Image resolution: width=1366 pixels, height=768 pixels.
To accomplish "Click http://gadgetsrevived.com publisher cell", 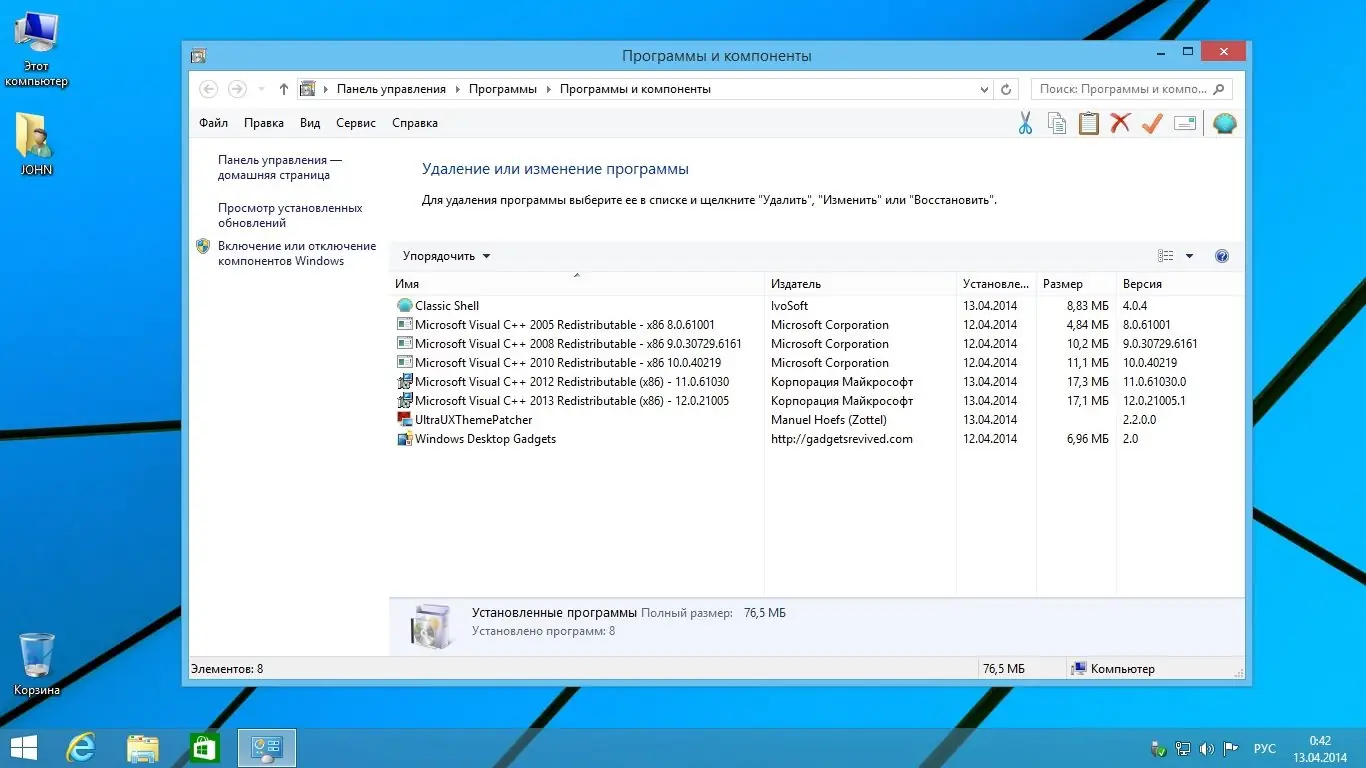I will point(842,439).
